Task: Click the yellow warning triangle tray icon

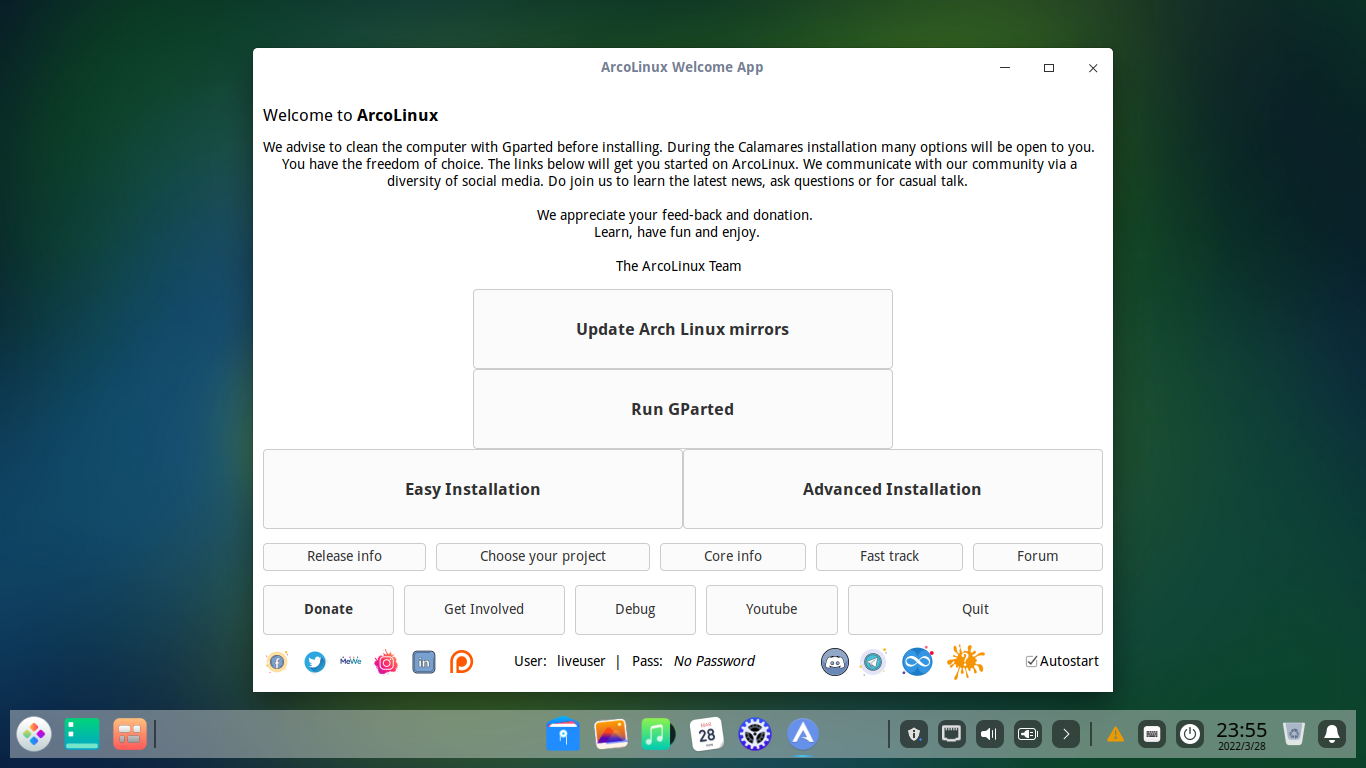Action: 1115,734
